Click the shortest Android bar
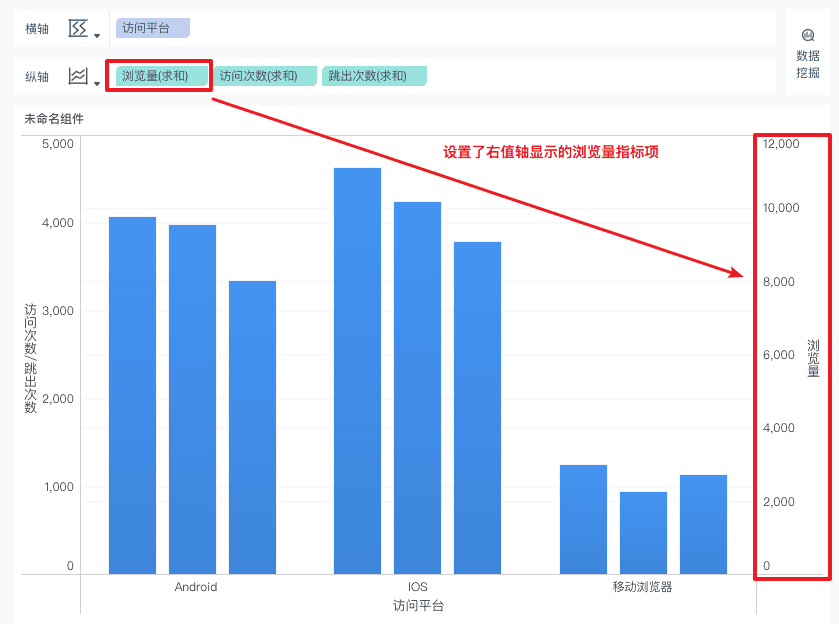839x624 pixels. (x=252, y=428)
